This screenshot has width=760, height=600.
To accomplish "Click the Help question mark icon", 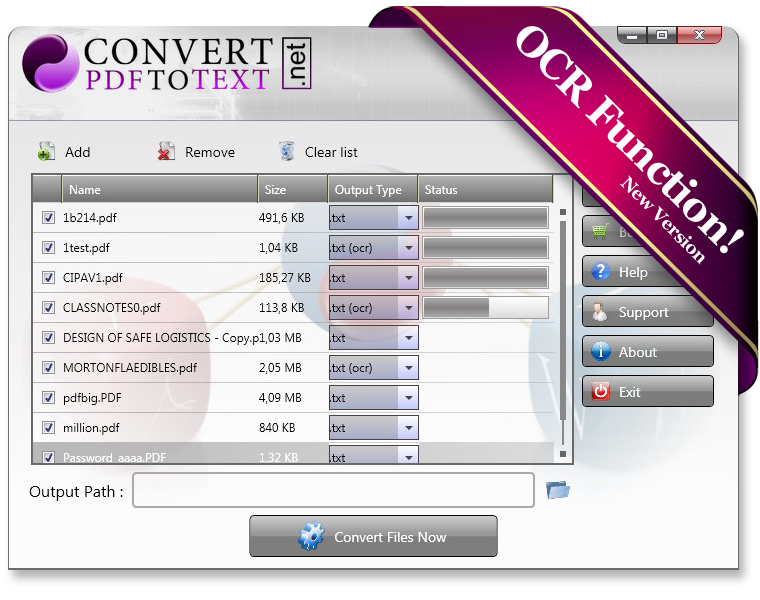I will point(601,271).
